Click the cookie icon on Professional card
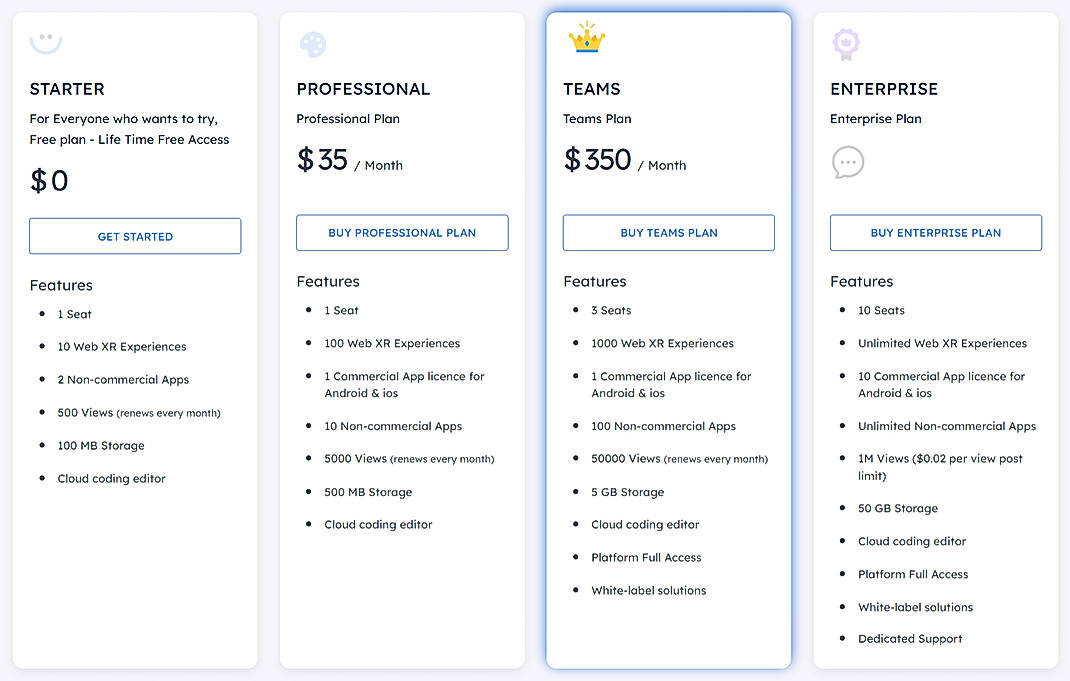Screen dimensions: 1070x681 click(x=312, y=43)
